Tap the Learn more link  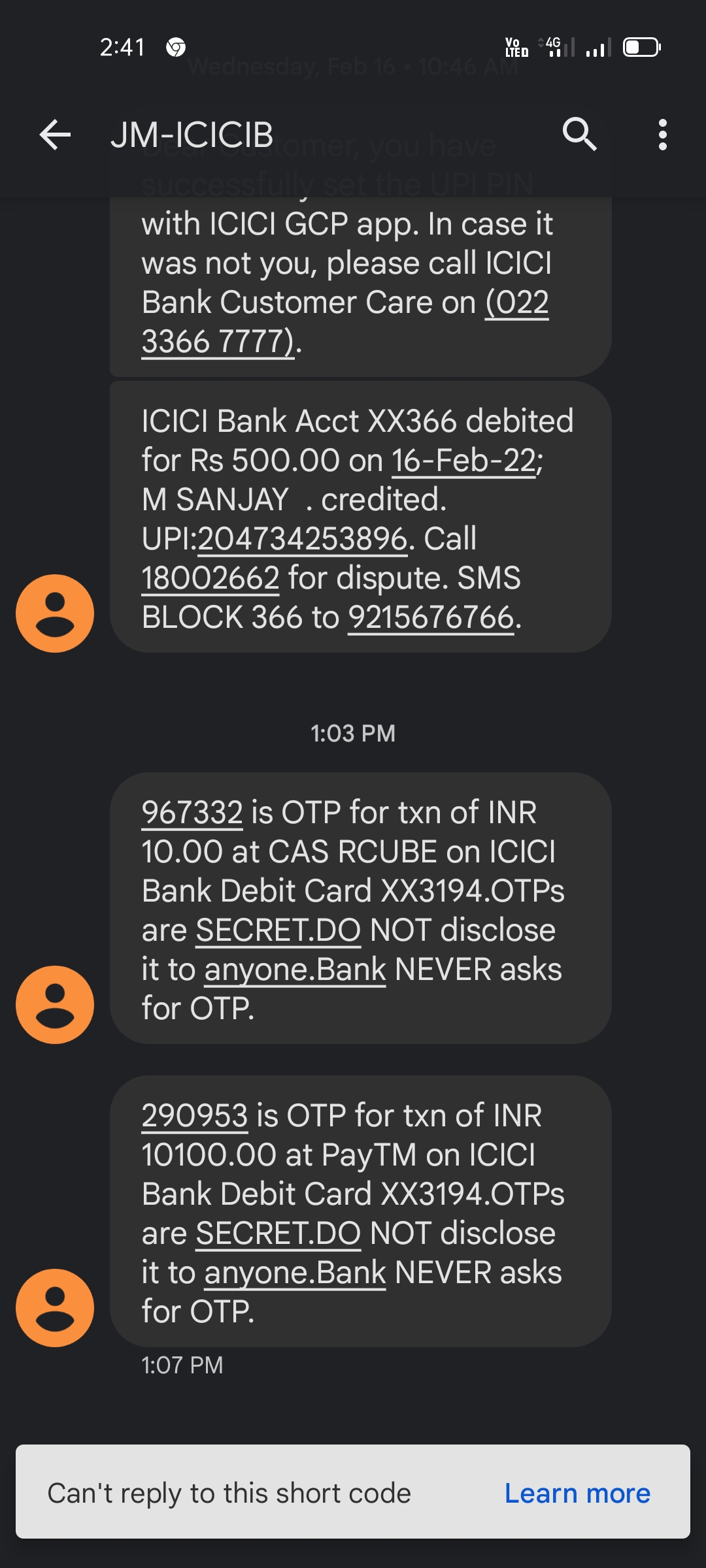click(x=577, y=1494)
